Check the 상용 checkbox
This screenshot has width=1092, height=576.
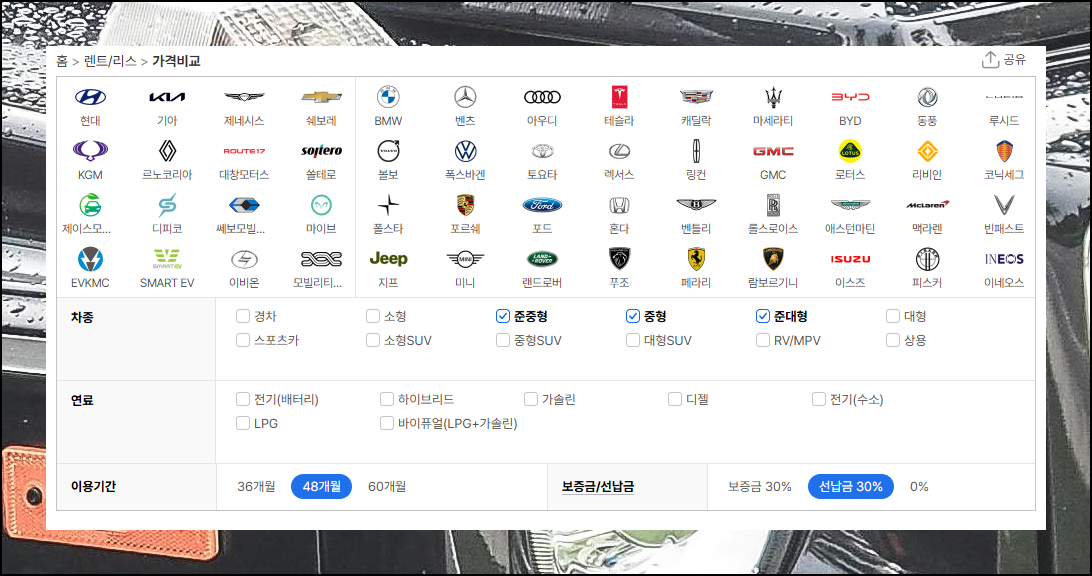(x=893, y=340)
